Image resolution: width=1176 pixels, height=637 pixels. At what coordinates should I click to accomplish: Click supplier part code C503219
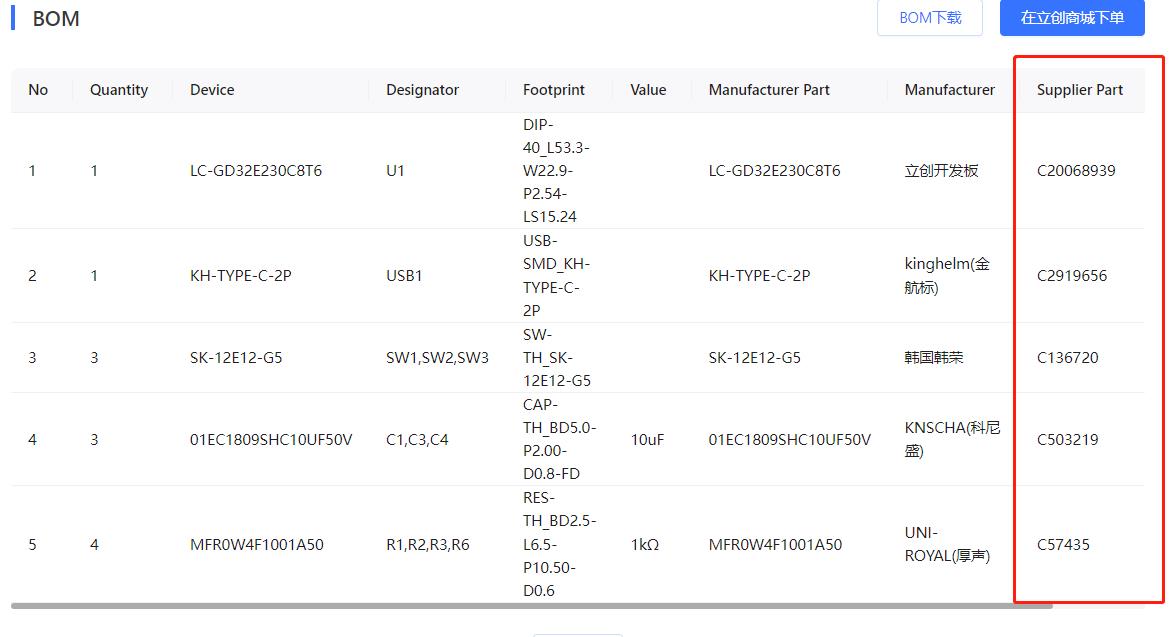pyautogui.click(x=1067, y=440)
